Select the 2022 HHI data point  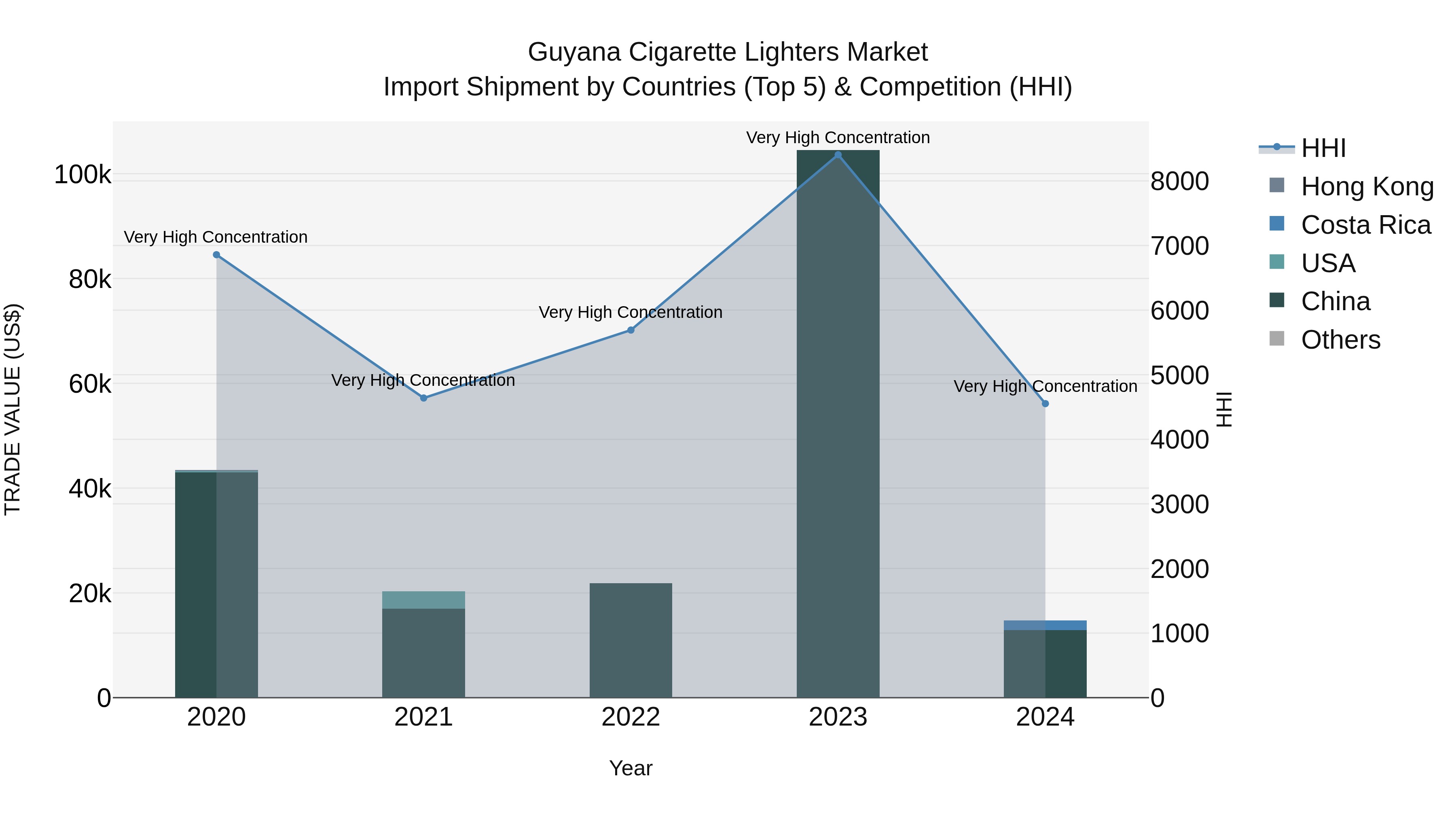click(x=631, y=330)
